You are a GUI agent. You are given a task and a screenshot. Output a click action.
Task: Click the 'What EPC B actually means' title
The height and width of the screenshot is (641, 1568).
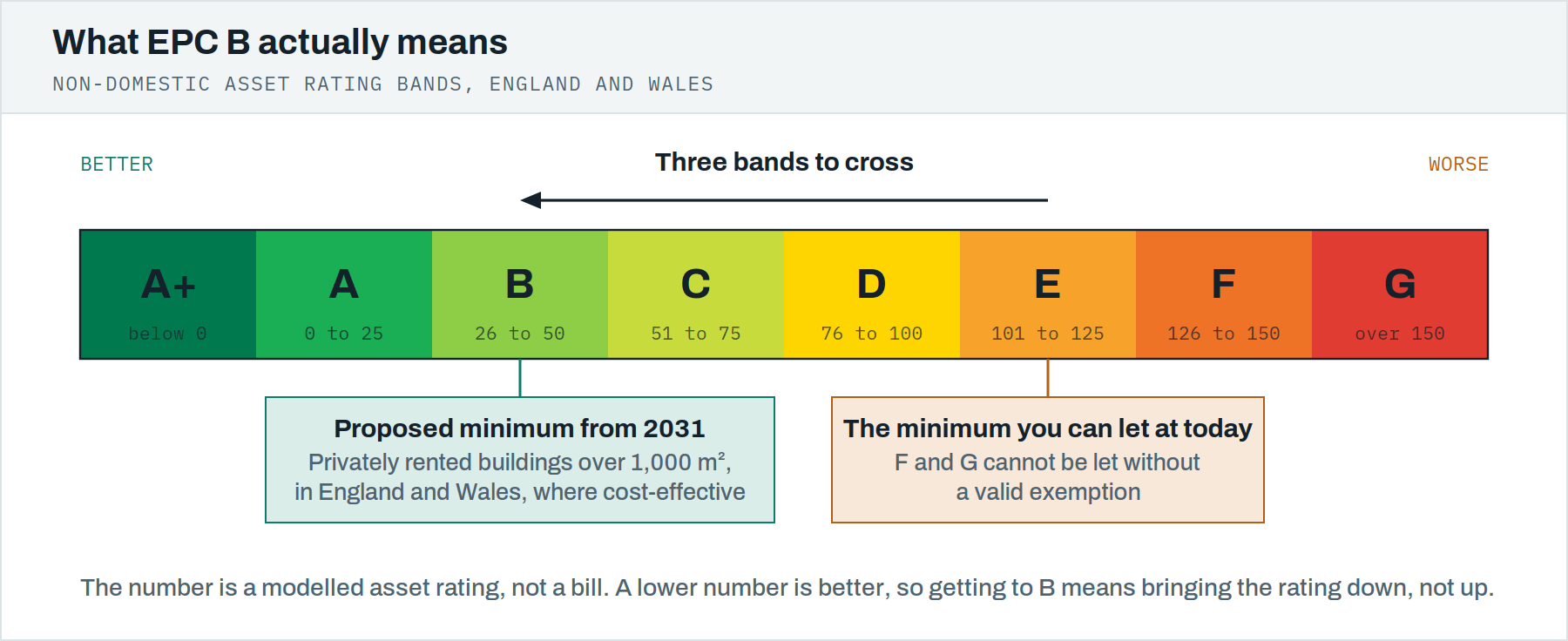(x=280, y=42)
